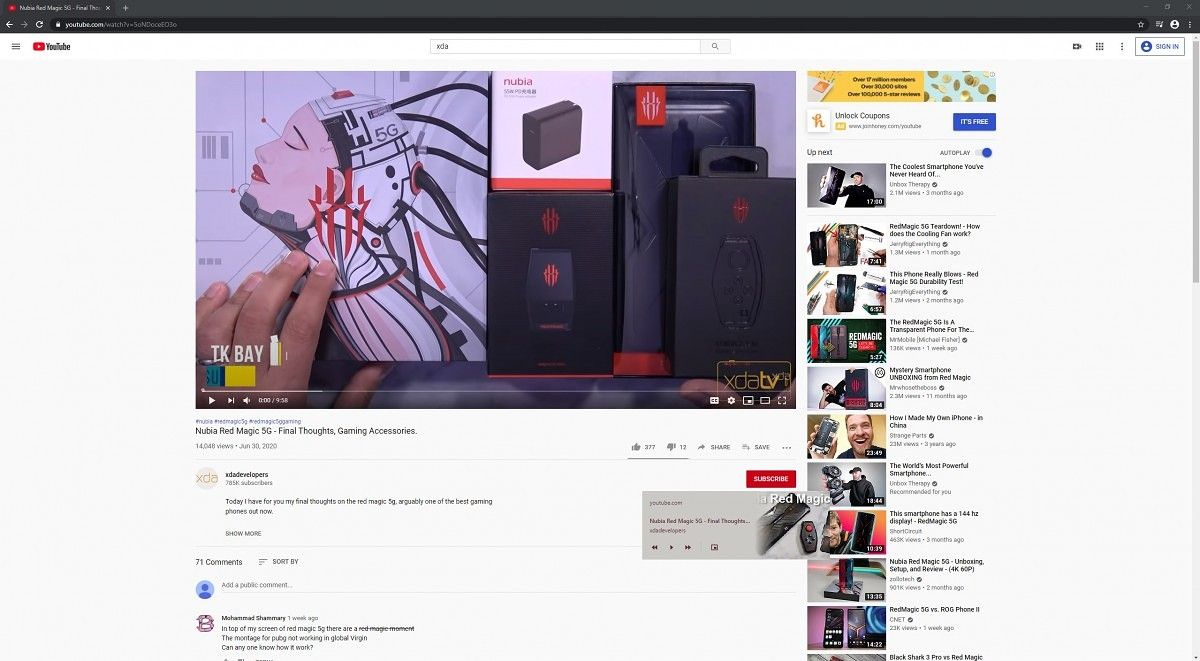Click the red SUBSCRIBE button
This screenshot has width=1200, height=661.
tap(770, 479)
